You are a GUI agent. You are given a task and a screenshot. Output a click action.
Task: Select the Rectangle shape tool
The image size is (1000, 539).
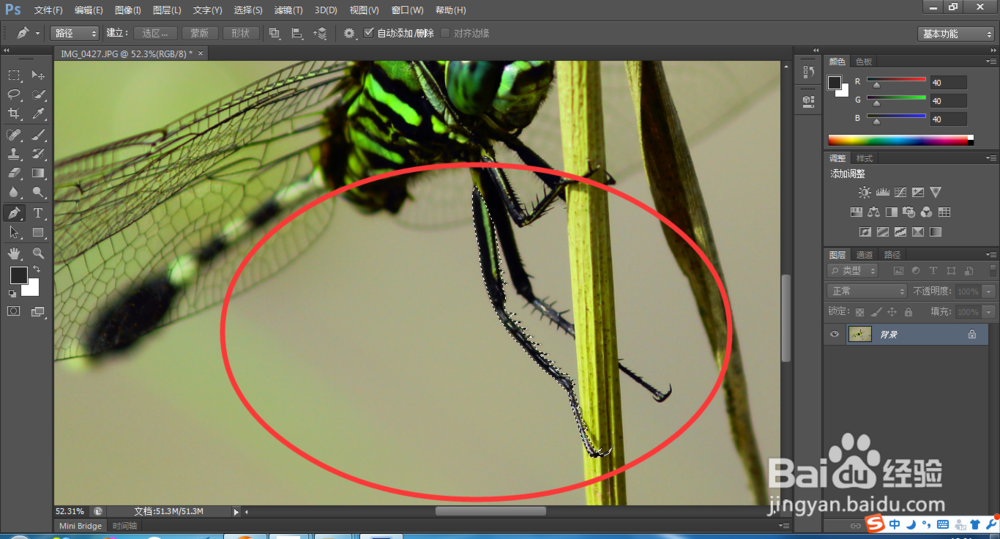(x=38, y=233)
